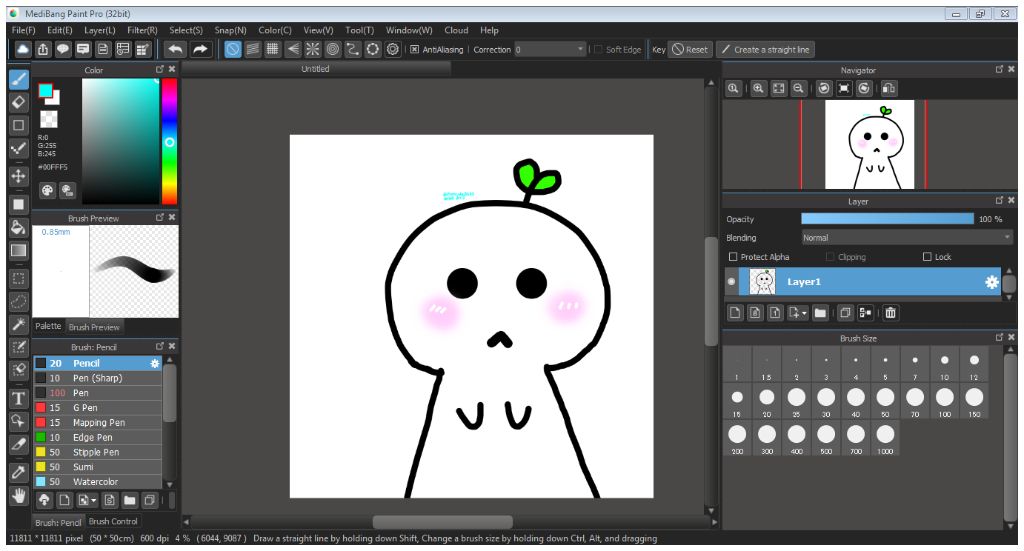Expand the add-brush dropdown arrow
The width and height of the screenshot is (1024, 551).
click(93, 501)
